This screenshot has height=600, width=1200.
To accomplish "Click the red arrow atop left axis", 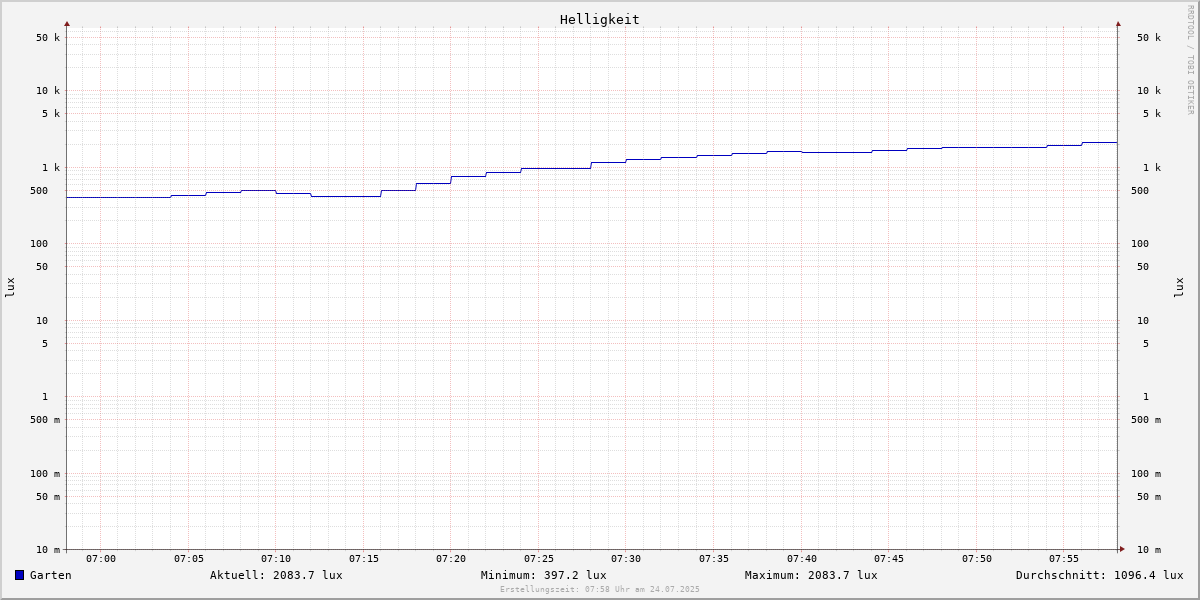I will pyautogui.click(x=67, y=23).
